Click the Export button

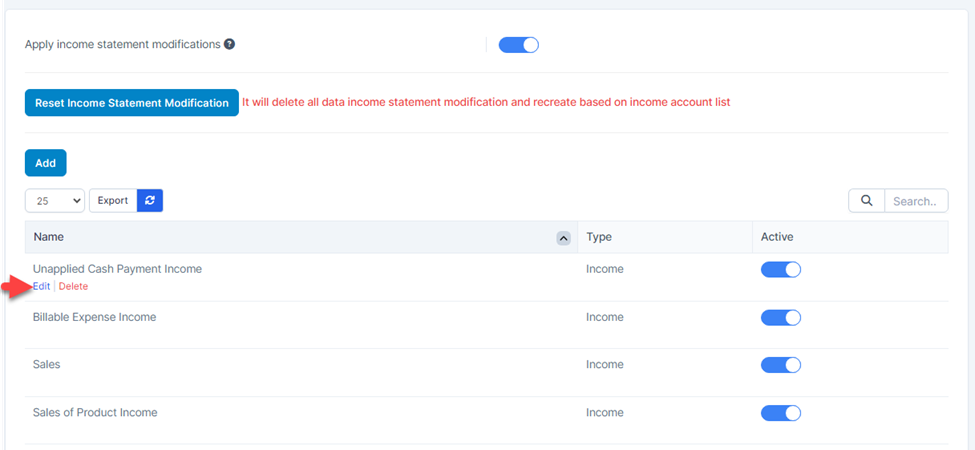tap(113, 201)
